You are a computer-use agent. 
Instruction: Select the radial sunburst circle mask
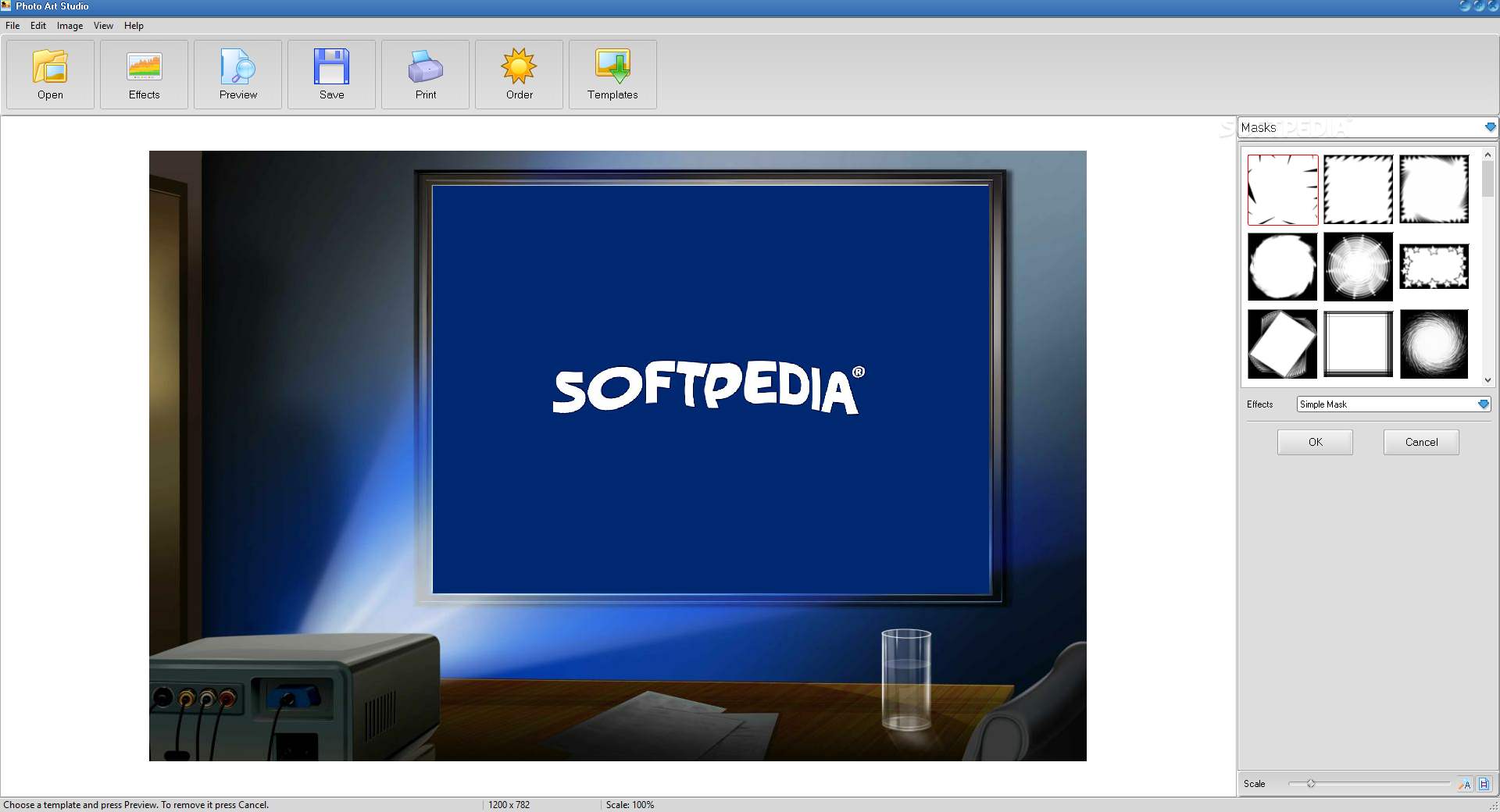pyautogui.click(x=1358, y=266)
